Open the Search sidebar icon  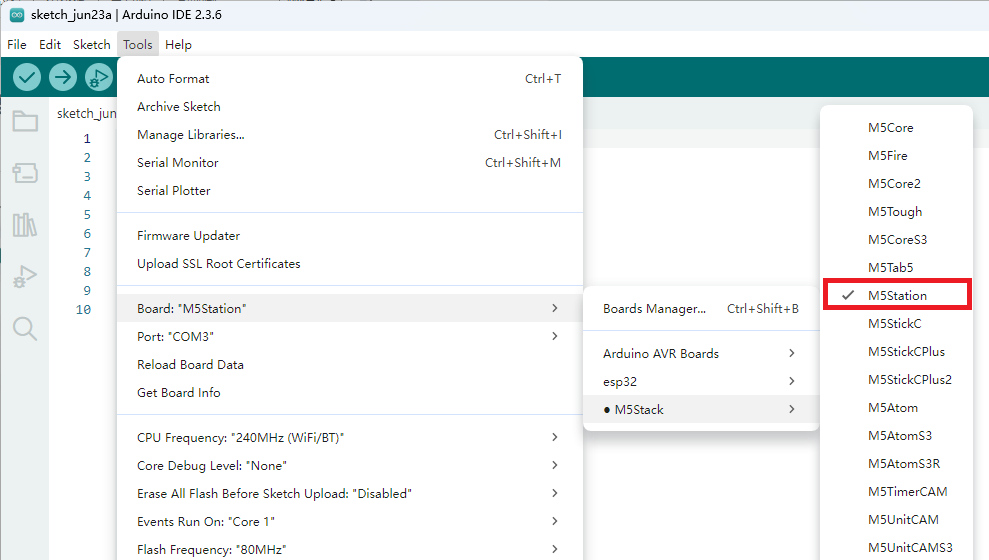pos(25,329)
